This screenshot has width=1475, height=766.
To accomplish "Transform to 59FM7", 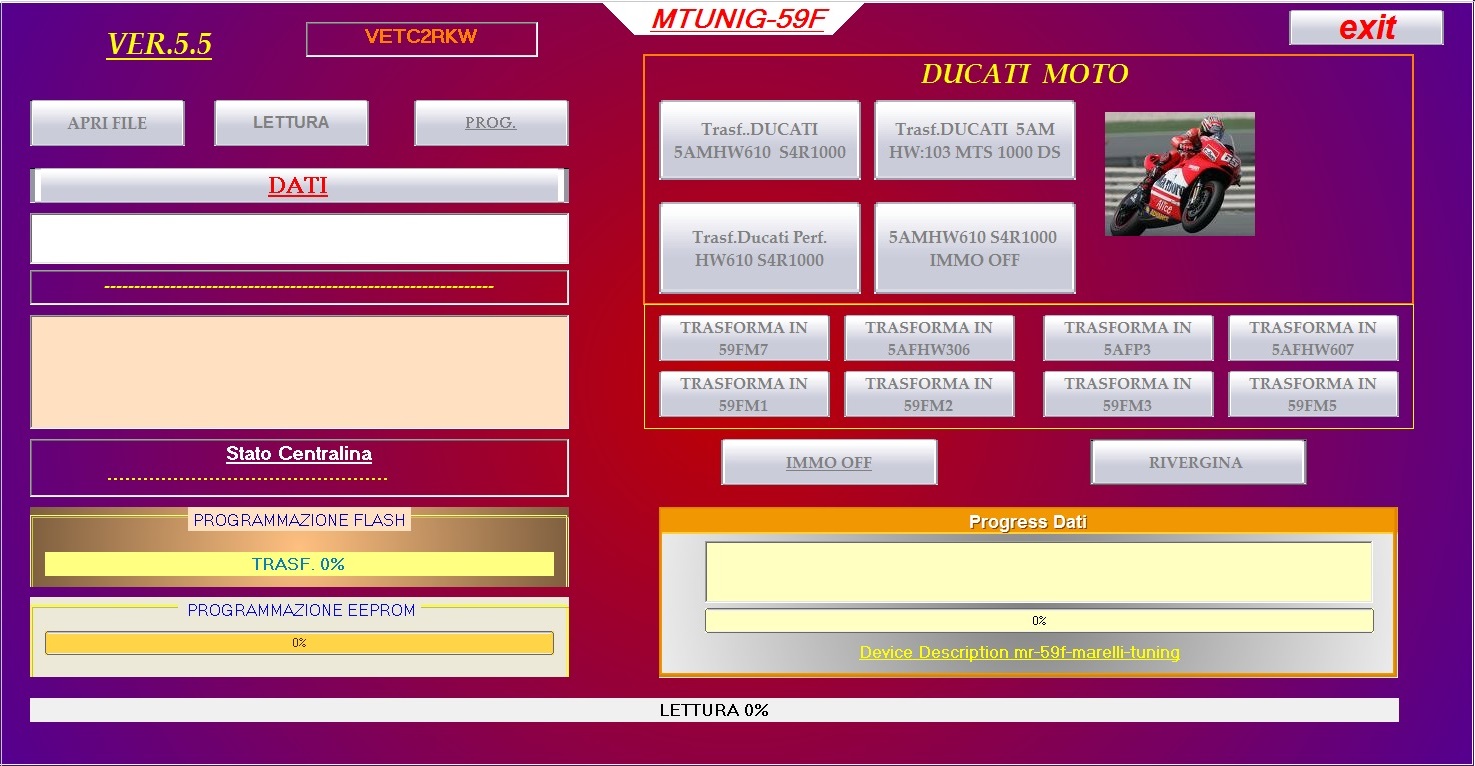I will [x=744, y=338].
